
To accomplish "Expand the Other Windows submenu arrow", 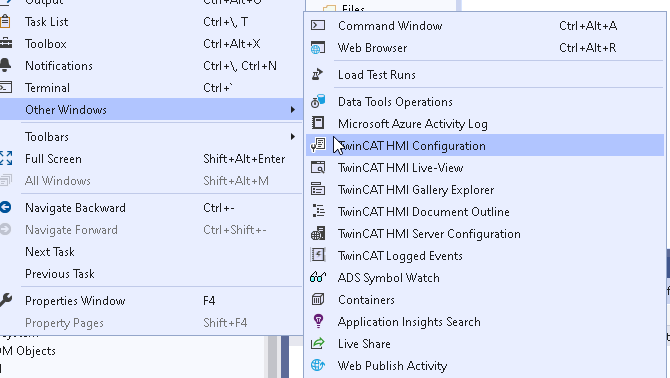I will coord(293,110).
